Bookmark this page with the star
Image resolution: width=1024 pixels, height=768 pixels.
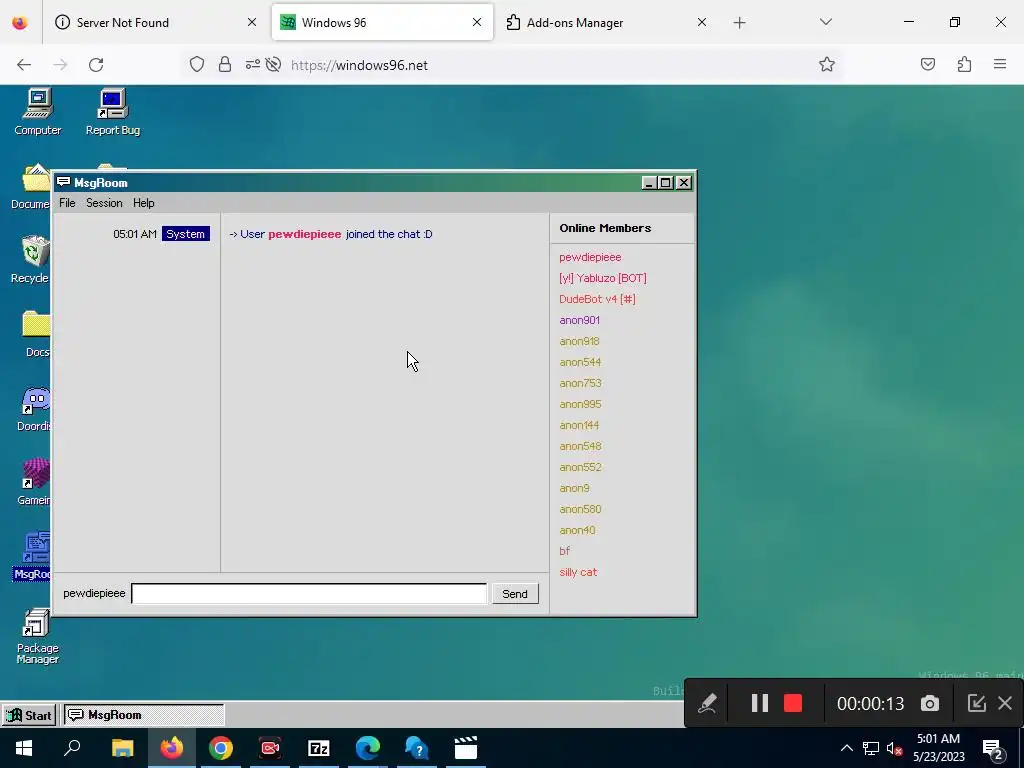[x=827, y=64]
